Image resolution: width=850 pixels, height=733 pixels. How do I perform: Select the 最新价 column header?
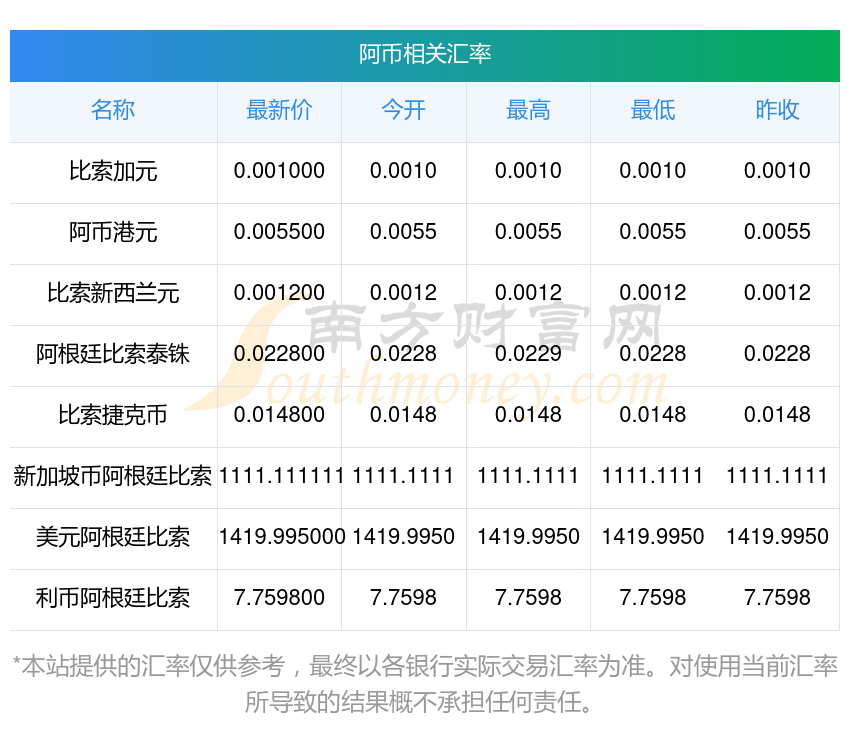279,110
